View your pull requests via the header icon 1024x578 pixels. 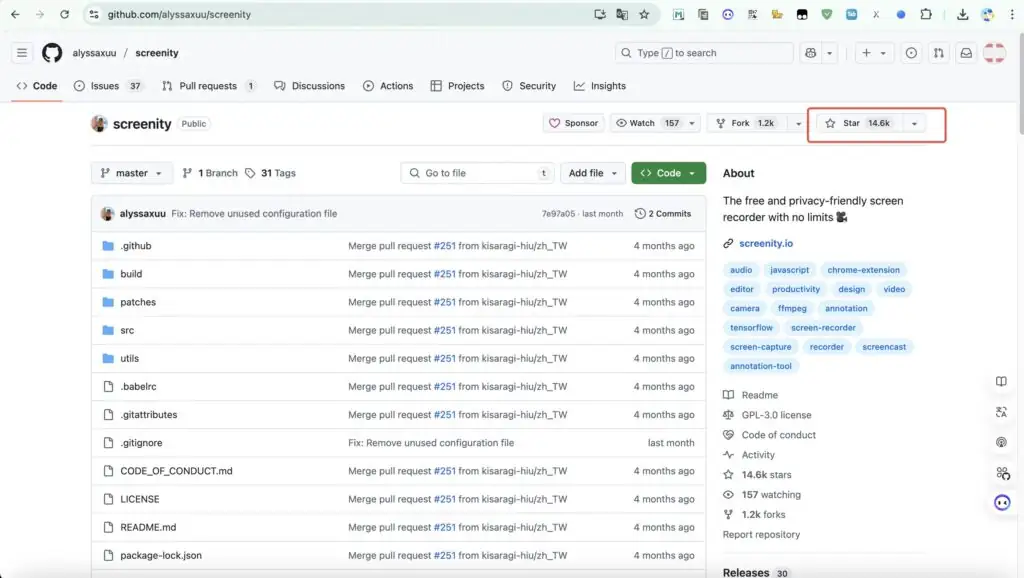(937, 52)
